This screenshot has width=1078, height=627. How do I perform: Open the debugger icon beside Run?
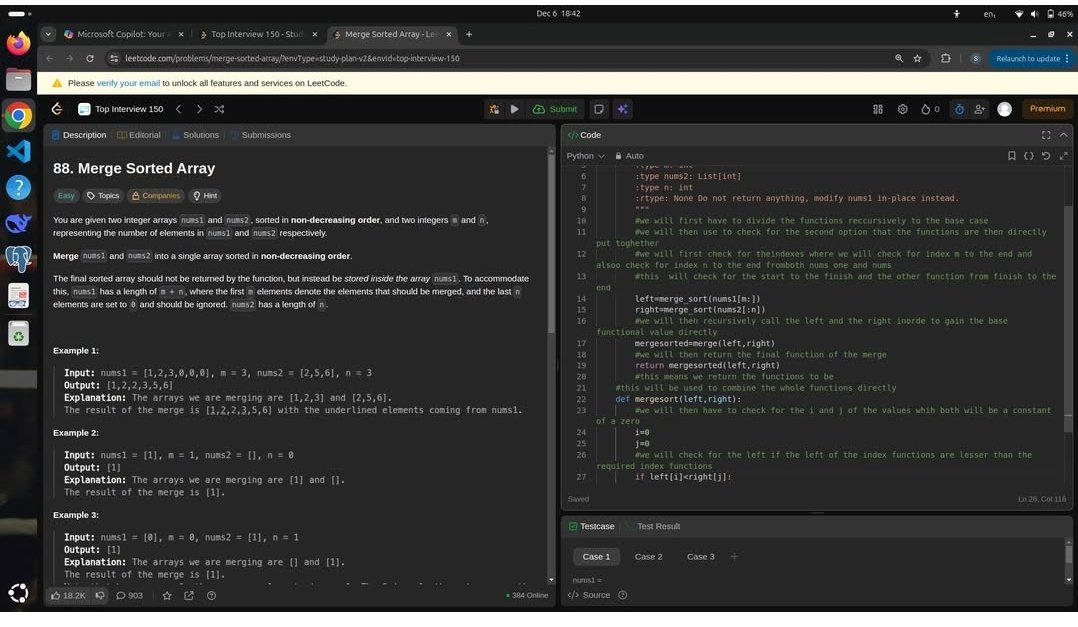tap(494, 109)
